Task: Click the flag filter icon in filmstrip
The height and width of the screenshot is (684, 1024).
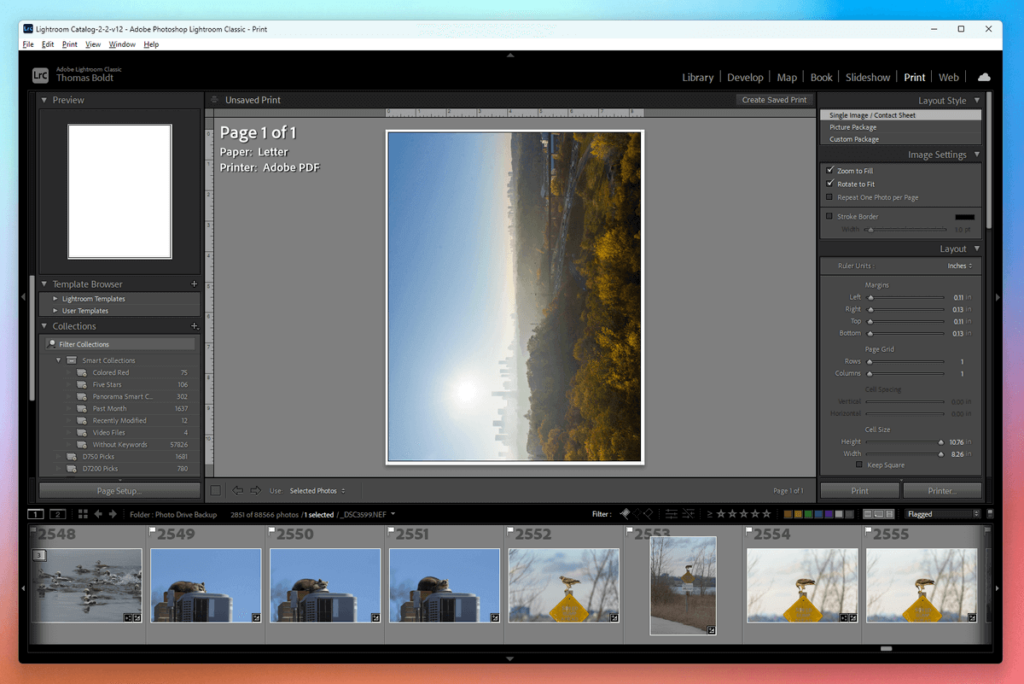Action: (625, 514)
